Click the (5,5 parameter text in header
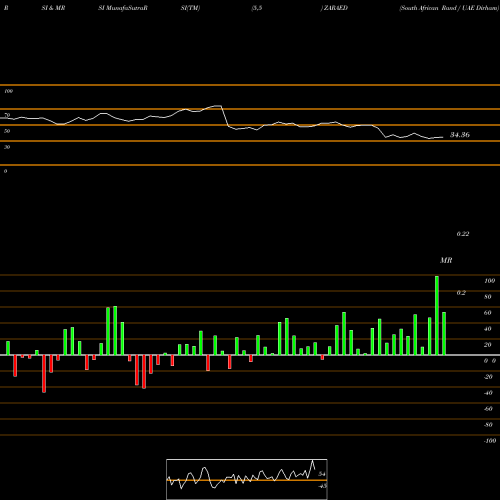 tap(257, 8)
